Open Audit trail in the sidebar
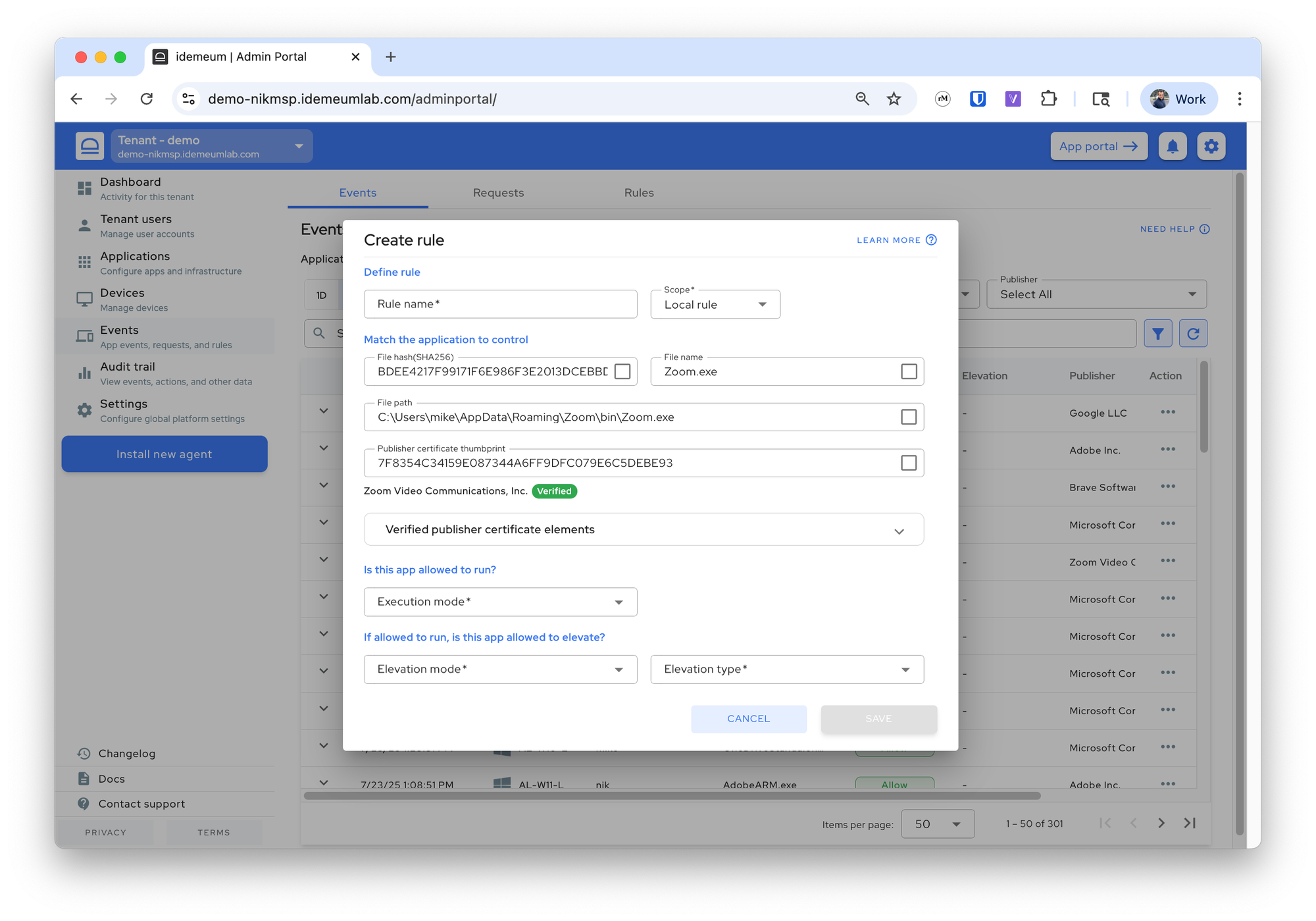Viewport: 1316px width, 921px height. click(164, 373)
